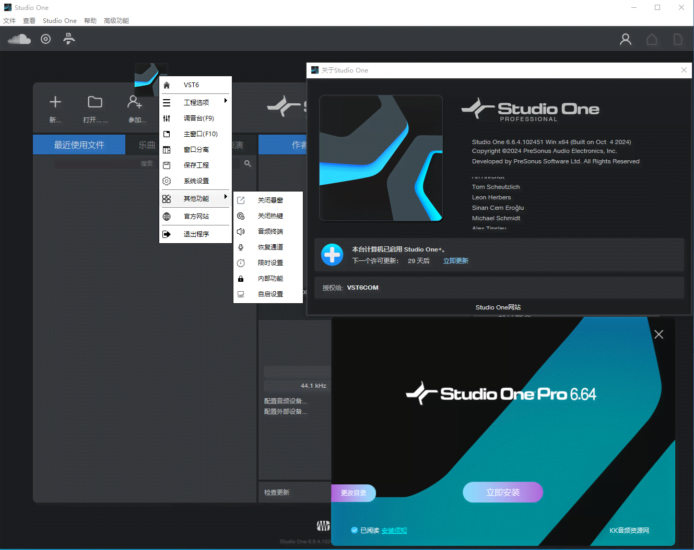Click the magnifier icon in recent files search
The image size is (694, 550).
[x=248, y=164]
